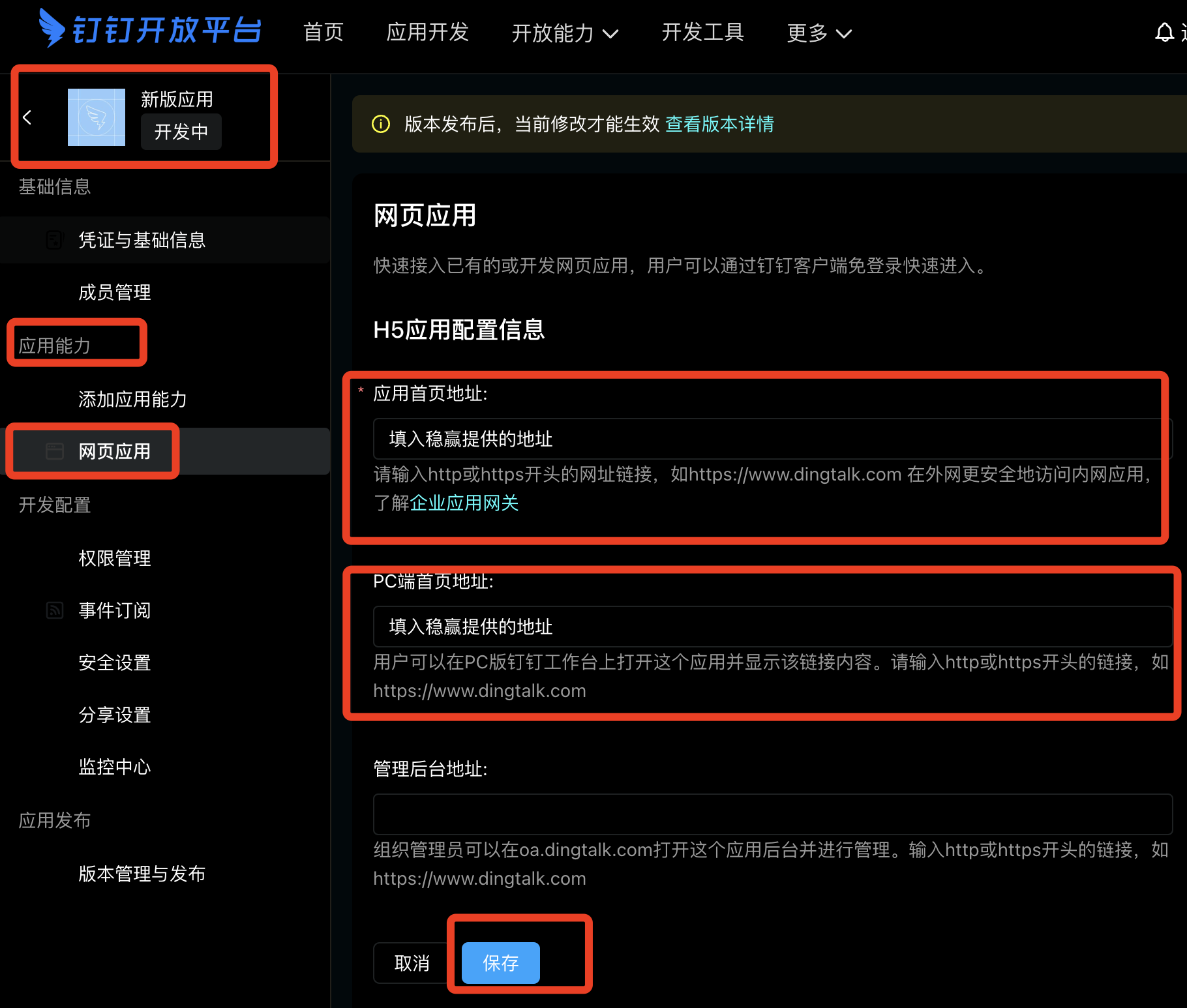Screen dimensions: 1187x1008
Task: Click the 查看版本详情 link
Action: [719, 124]
